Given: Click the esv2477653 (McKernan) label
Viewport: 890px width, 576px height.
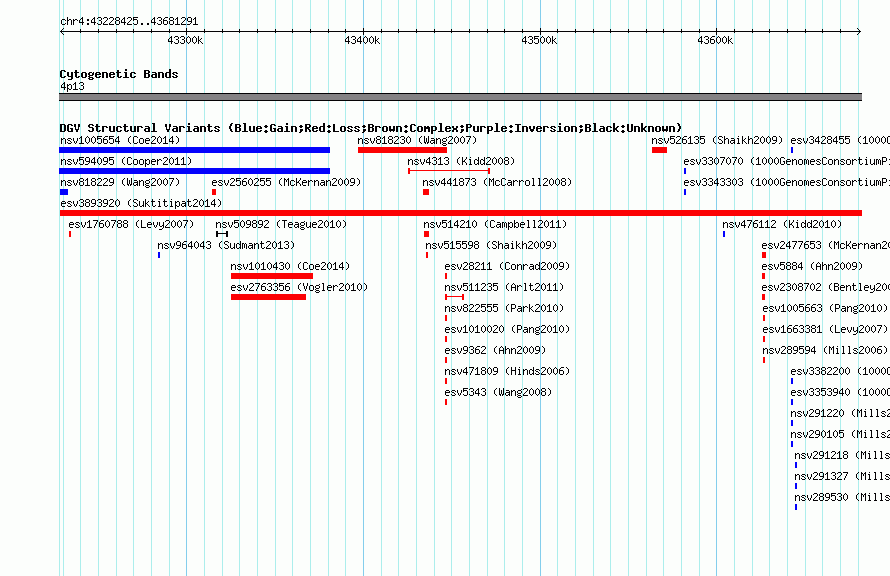Looking at the screenshot, I should pyautogui.click(x=825, y=245).
